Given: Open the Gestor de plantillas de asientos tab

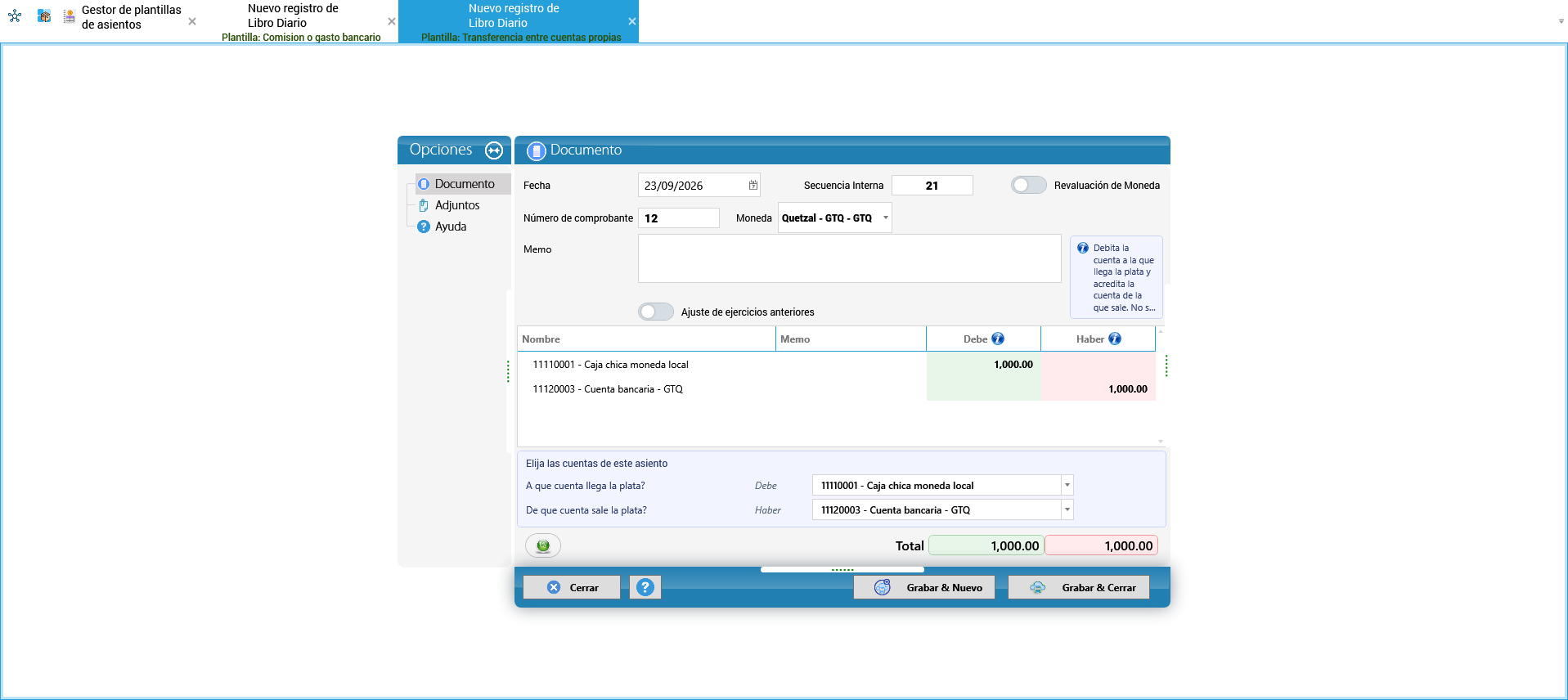Looking at the screenshot, I should [x=131, y=17].
